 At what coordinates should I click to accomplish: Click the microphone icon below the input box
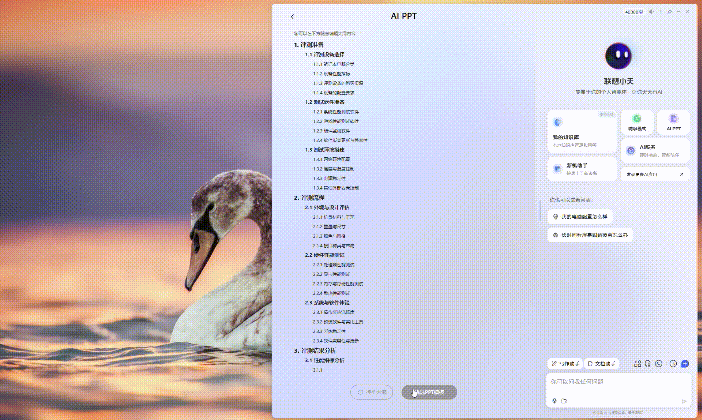pos(552,401)
